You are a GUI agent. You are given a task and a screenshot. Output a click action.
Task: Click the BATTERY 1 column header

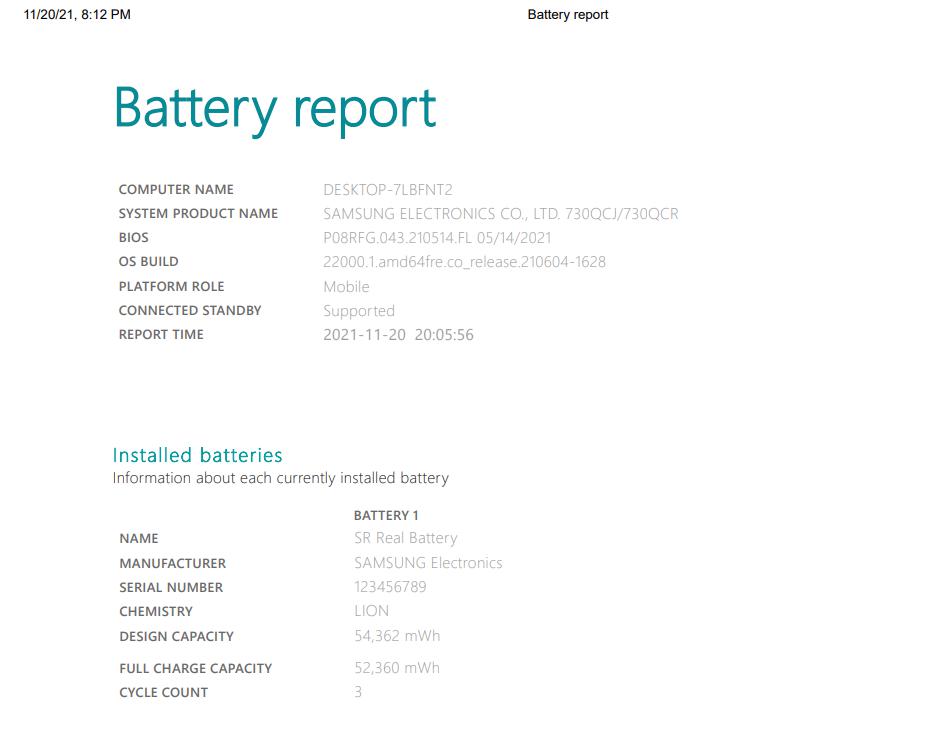point(386,515)
